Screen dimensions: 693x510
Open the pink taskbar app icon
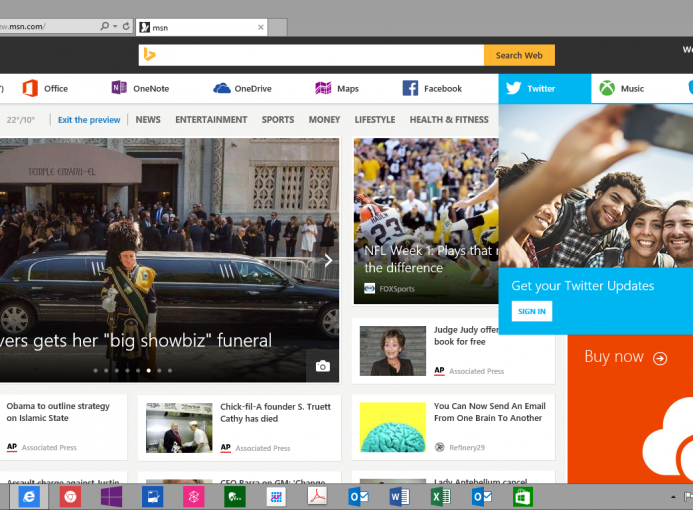click(x=194, y=497)
